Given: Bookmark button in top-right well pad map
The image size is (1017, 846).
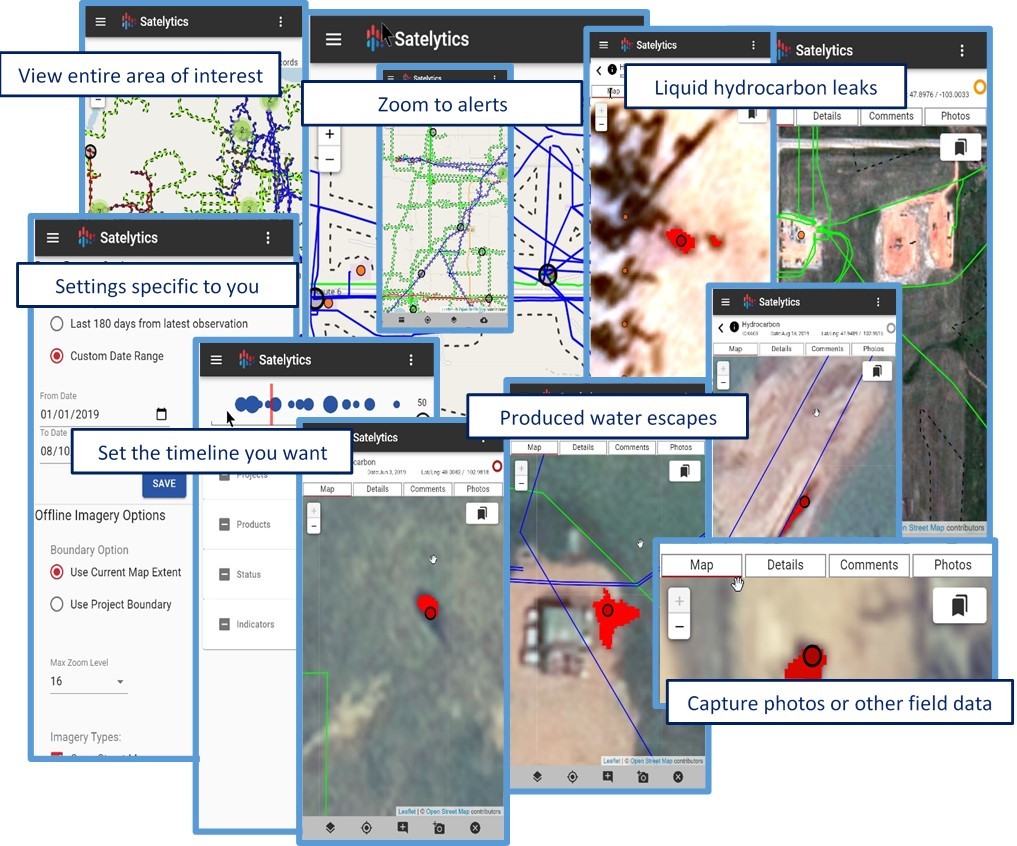Looking at the screenshot, I should click(960, 147).
